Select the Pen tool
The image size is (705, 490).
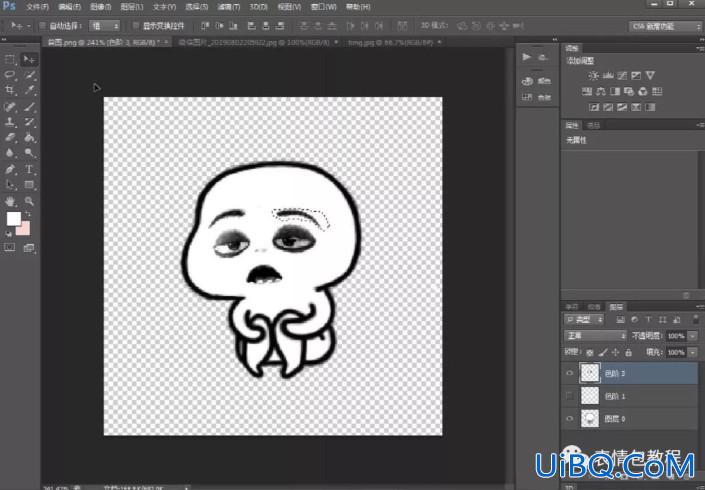(10, 169)
